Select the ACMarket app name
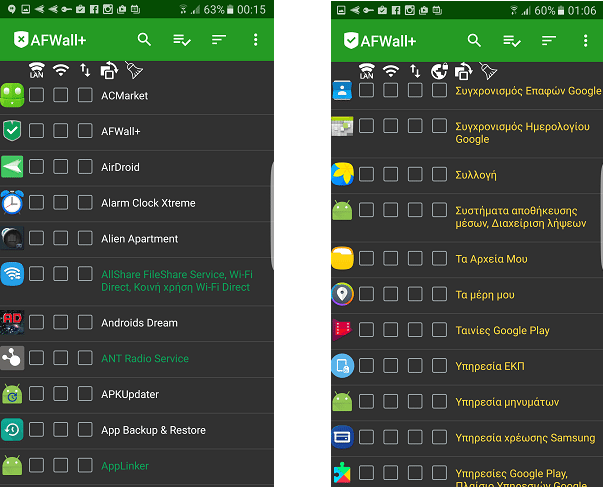 pyautogui.click(x=125, y=95)
